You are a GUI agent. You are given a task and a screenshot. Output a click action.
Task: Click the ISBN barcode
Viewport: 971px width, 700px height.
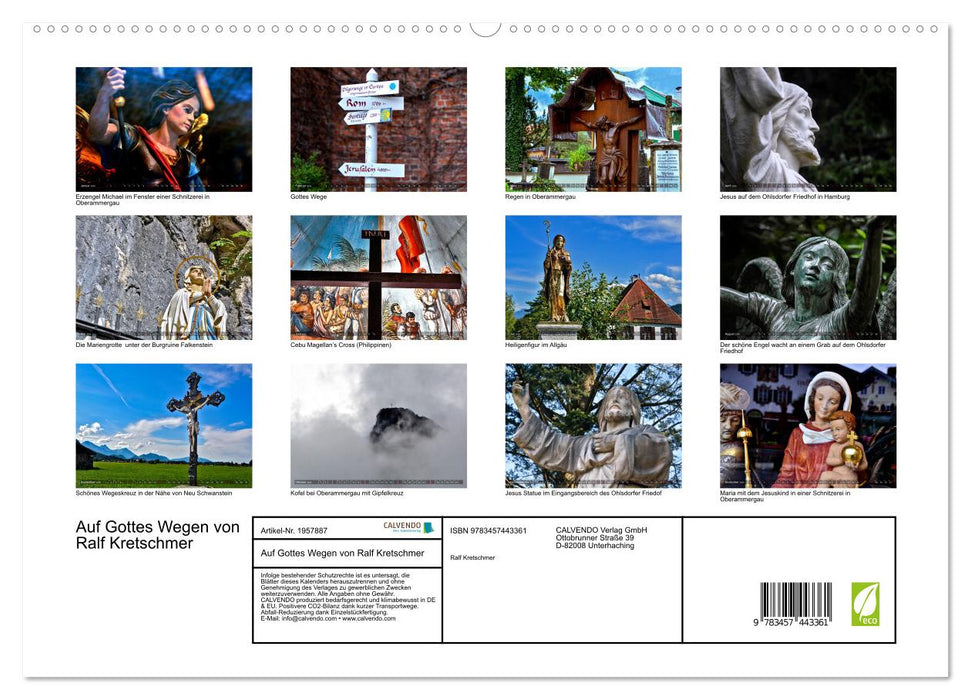[795, 605]
